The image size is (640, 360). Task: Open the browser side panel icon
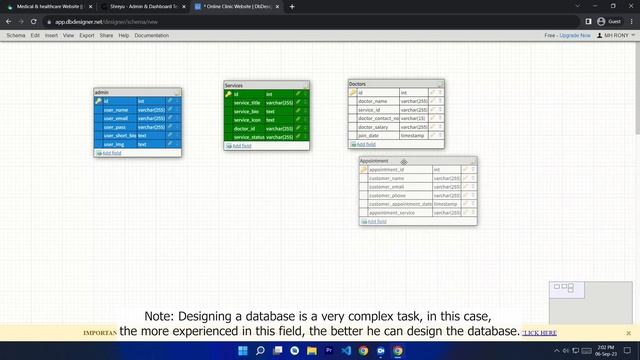588,22
